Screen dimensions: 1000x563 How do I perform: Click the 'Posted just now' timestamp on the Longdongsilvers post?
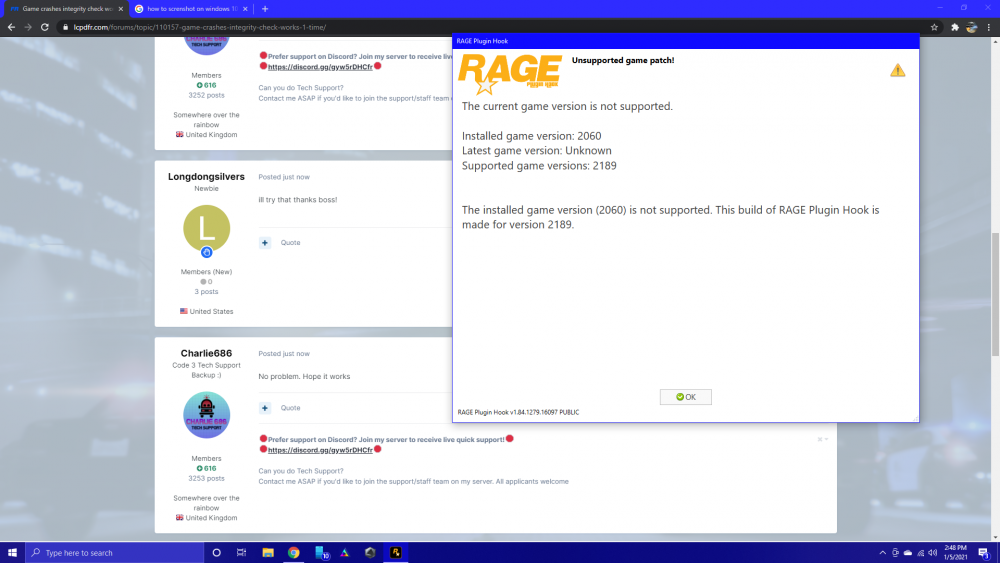pyautogui.click(x=284, y=177)
